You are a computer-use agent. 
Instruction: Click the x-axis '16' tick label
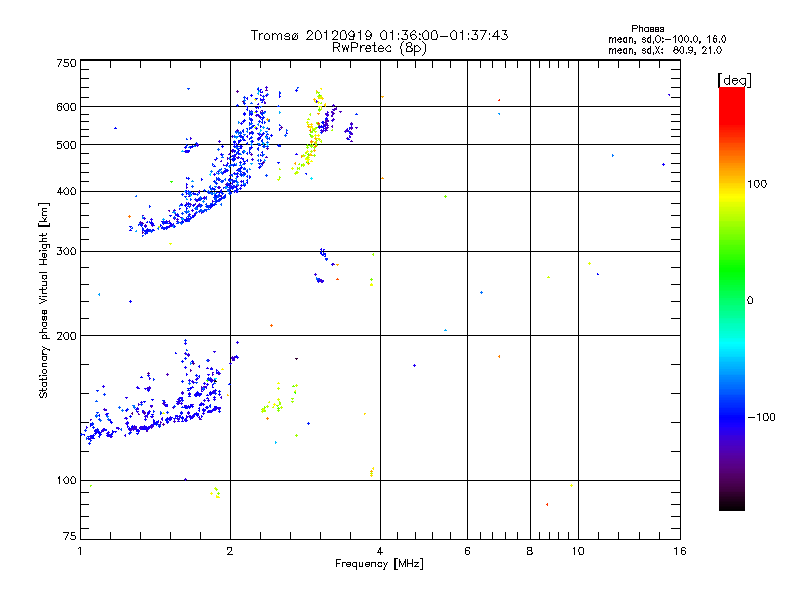(x=680, y=551)
